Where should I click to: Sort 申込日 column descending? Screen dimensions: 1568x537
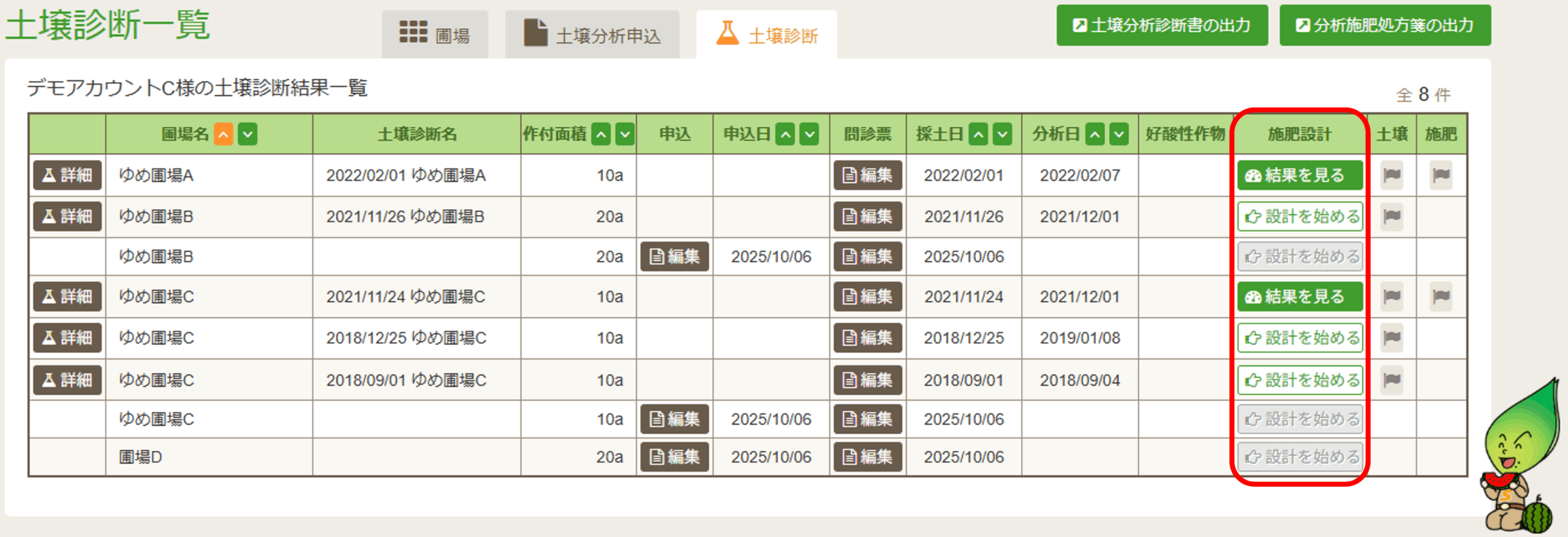pyautogui.click(x=809, y=134)
